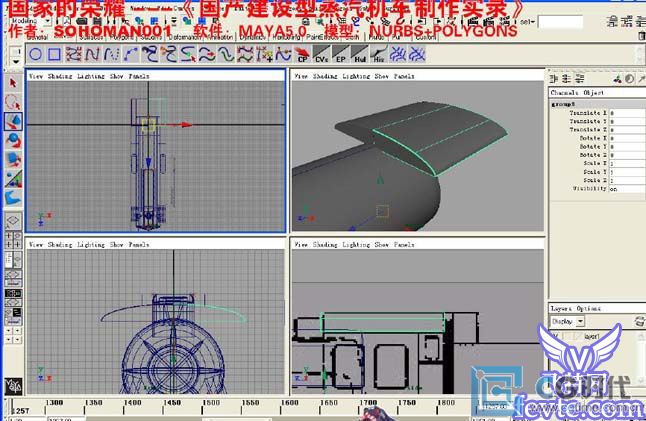Click the EP display shelf icon
Viewport: 646px width, 421px height.
click(340, 54)
